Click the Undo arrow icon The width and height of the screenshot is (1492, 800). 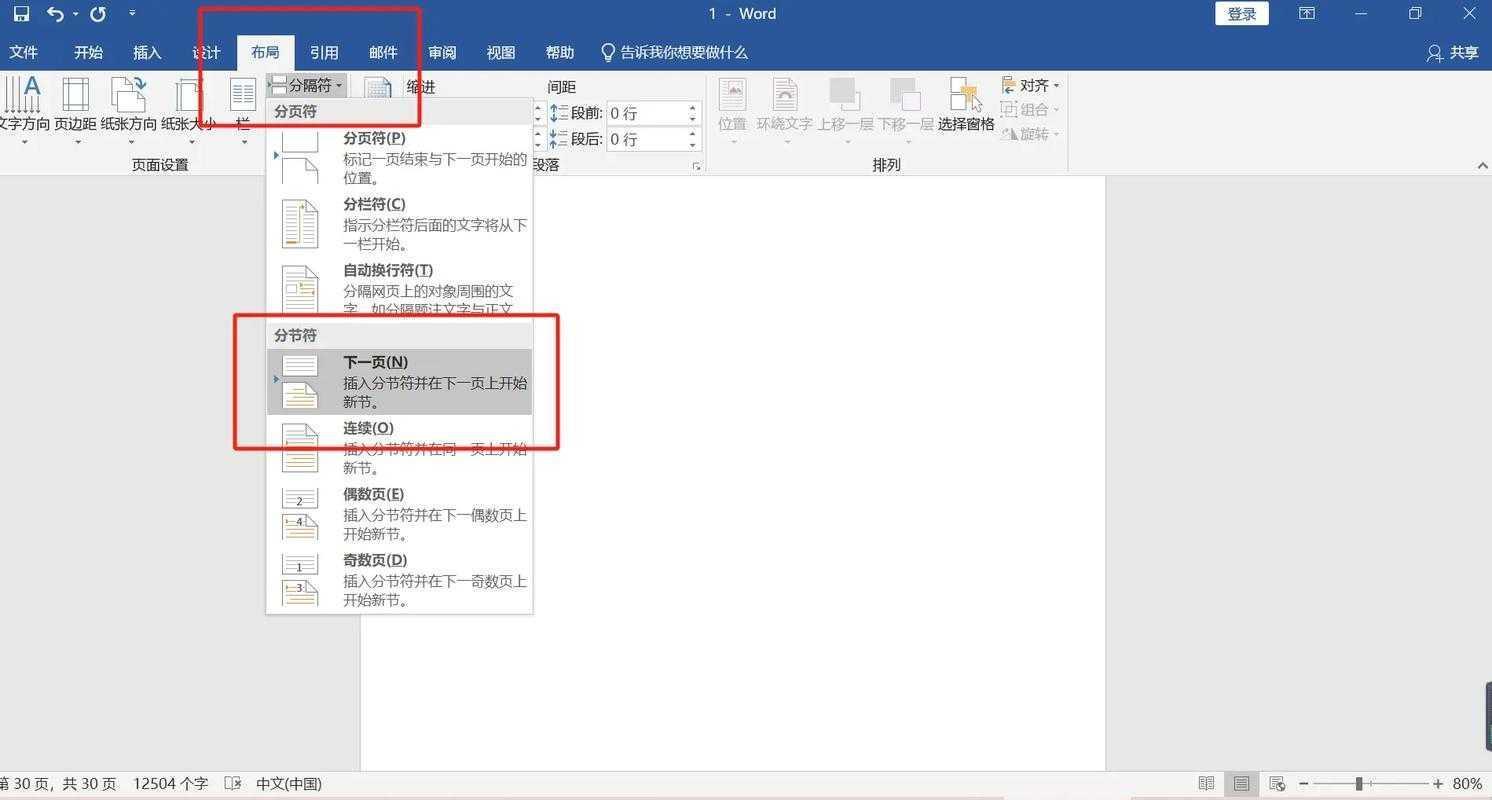(x=55, y=13)
